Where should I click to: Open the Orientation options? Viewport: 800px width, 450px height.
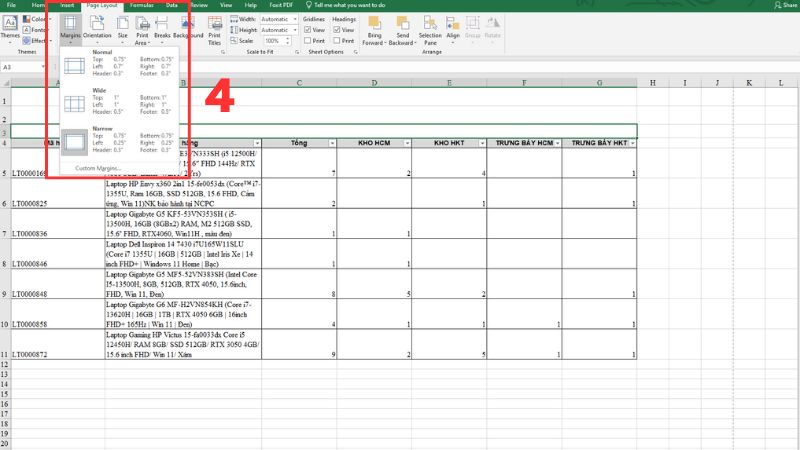point(97,28)
